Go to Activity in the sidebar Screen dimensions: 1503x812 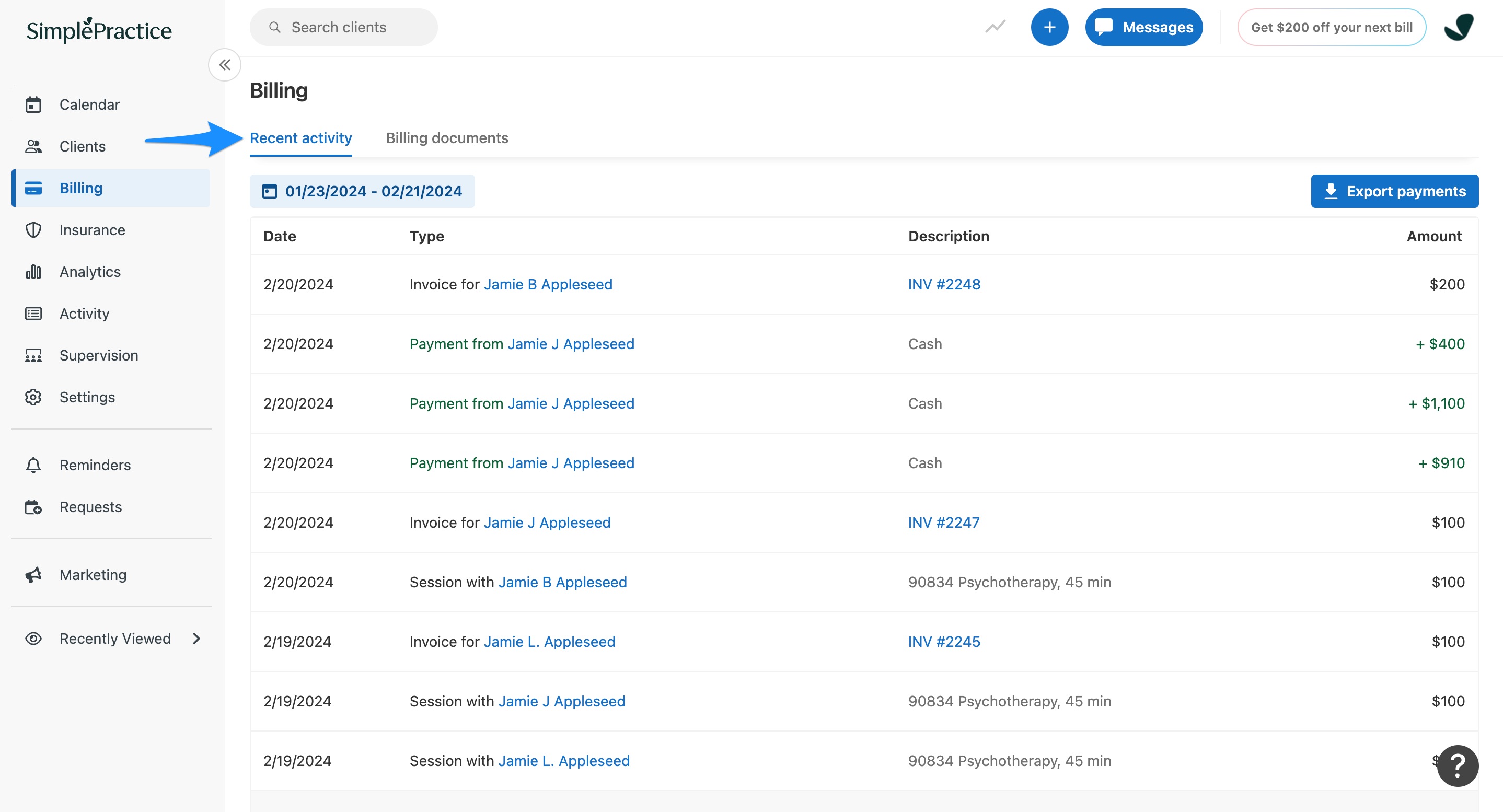pyautogui.click(x=85, y=314)
